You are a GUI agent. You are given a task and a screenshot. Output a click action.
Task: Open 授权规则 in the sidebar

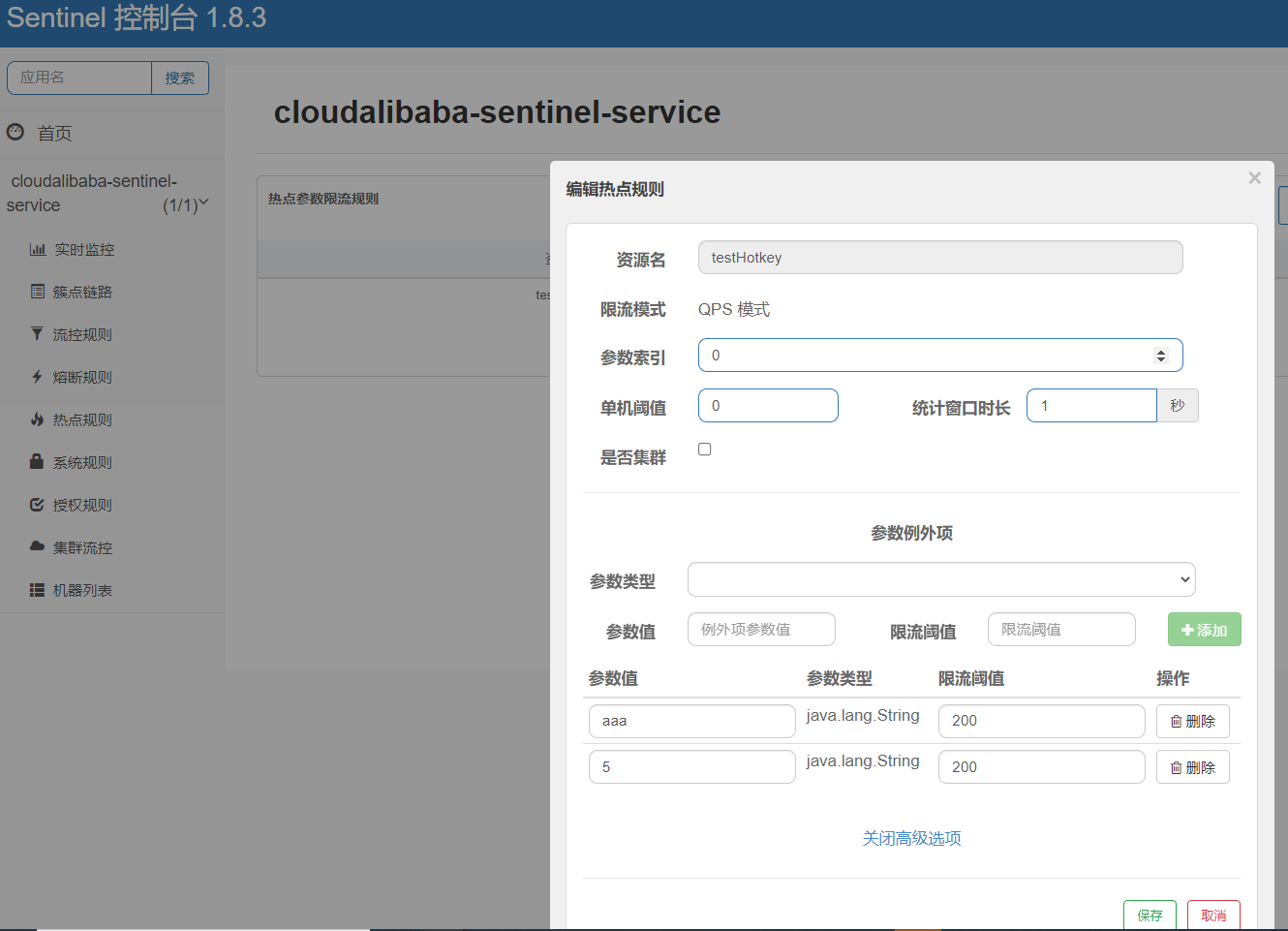click(82, 505)
